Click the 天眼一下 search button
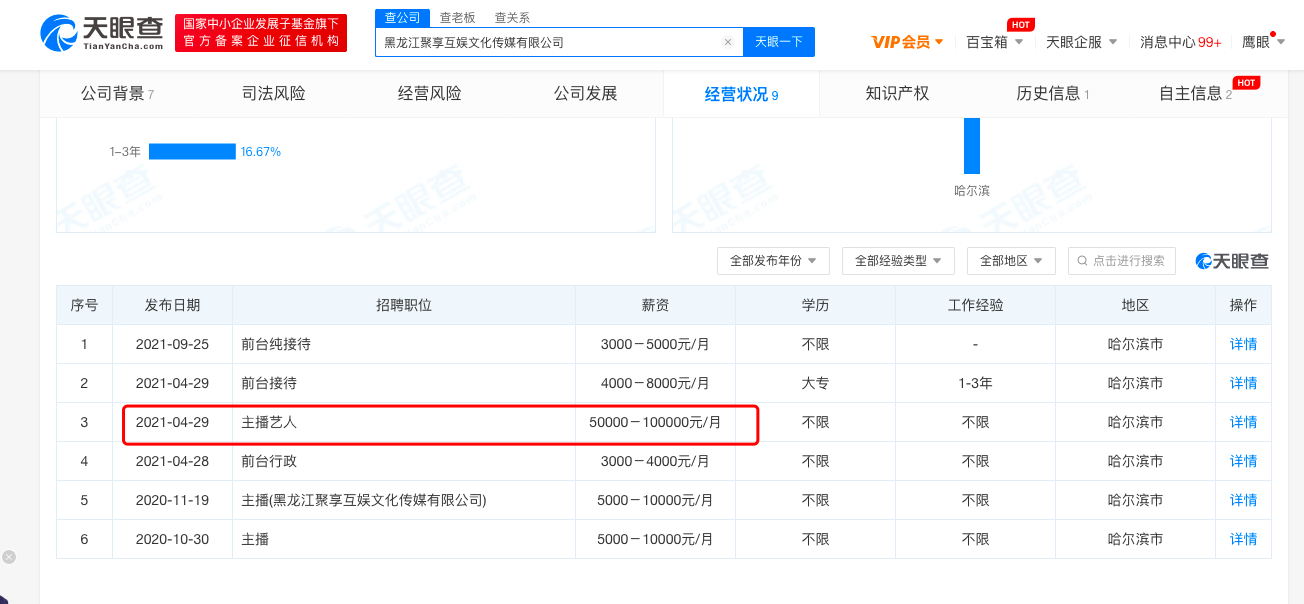The image size is (1304, 604). (x=778, y=42)
